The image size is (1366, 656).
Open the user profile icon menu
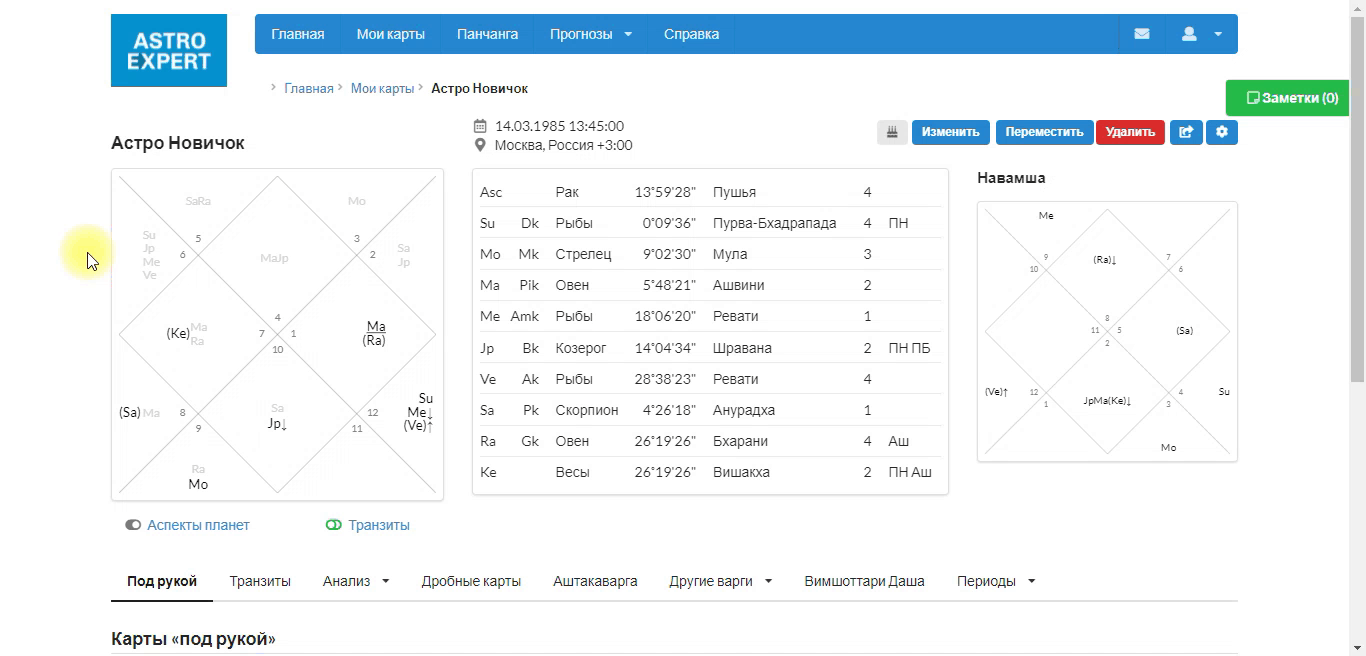(1201, 34)
